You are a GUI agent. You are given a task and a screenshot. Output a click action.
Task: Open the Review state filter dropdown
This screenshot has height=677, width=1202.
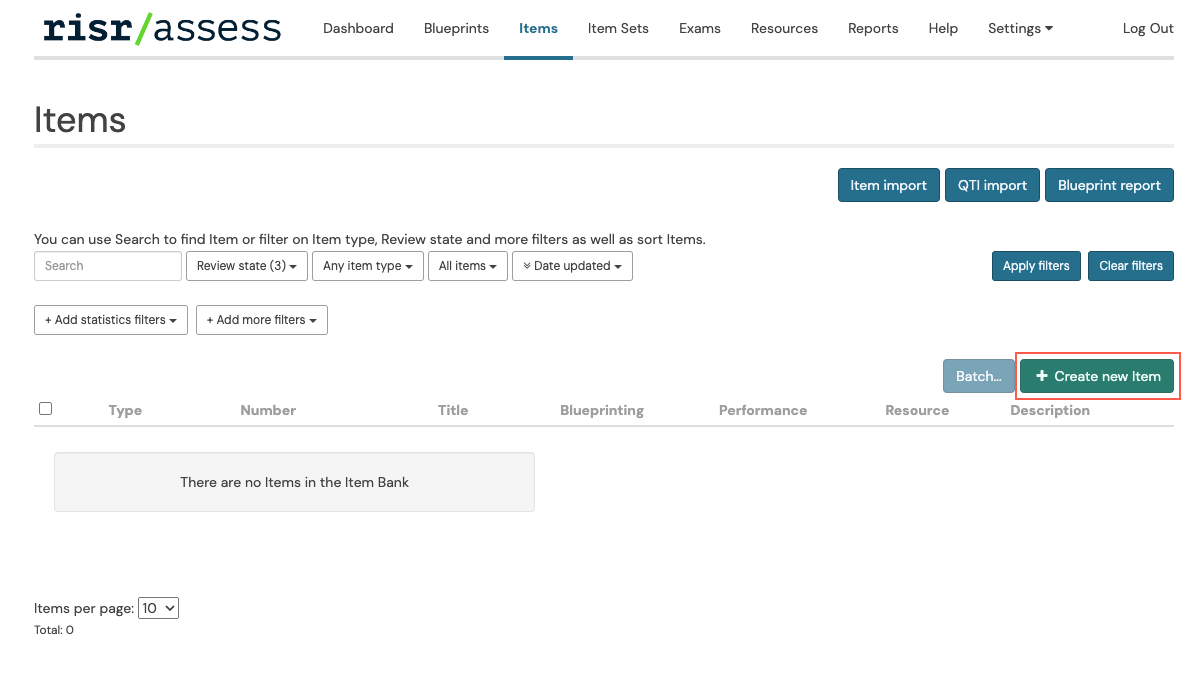(246, 266)
